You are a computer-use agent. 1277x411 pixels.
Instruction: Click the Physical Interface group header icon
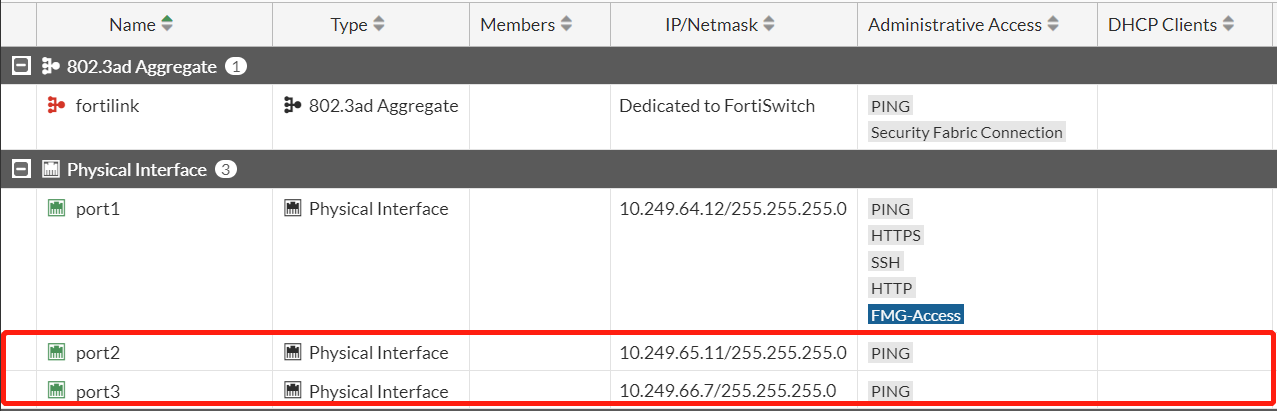50,170
